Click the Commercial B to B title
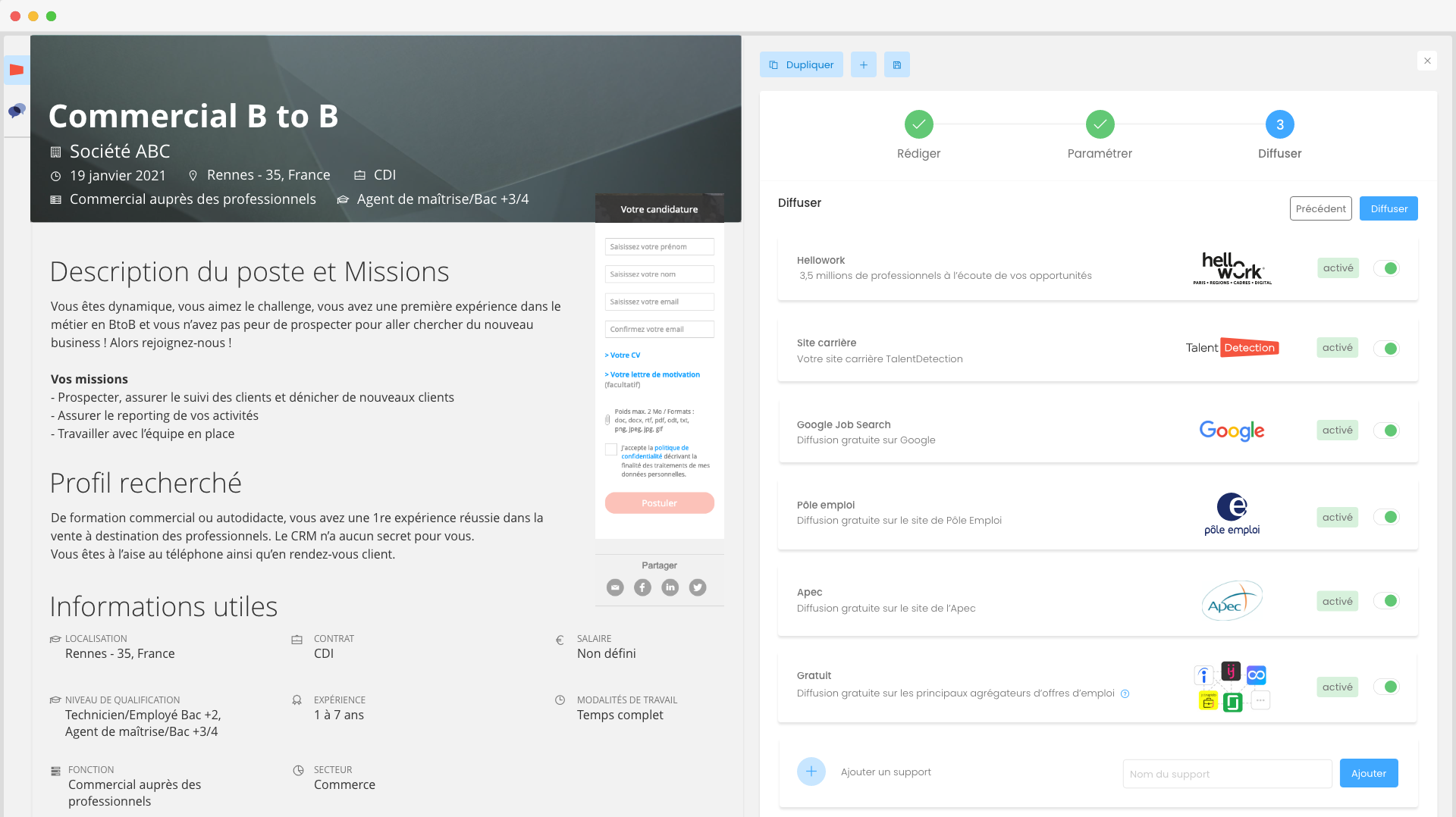The width and height of the screenshot is (1456, 817). [x=193, y=116]
